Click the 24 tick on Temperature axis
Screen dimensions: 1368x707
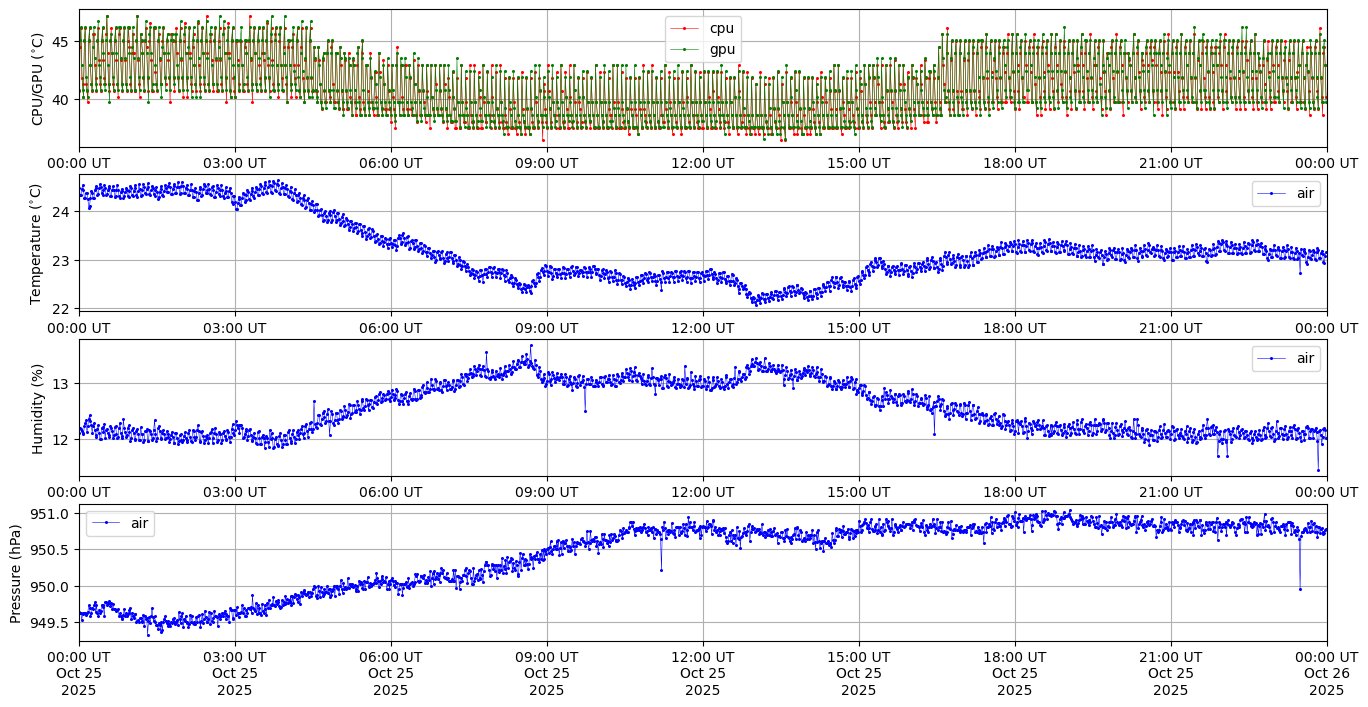point(61,212)
